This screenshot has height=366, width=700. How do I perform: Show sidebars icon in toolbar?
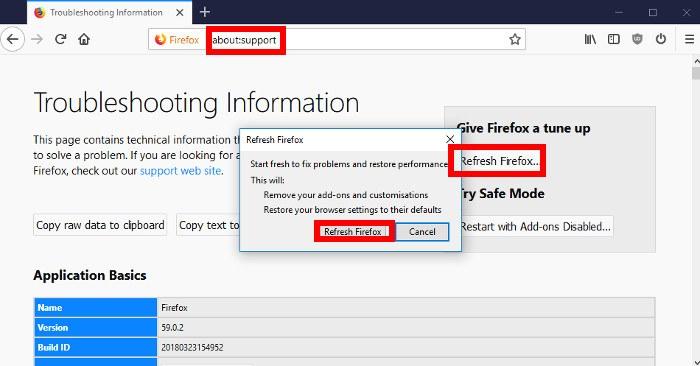pyautogui.click(x=614, y=39)
